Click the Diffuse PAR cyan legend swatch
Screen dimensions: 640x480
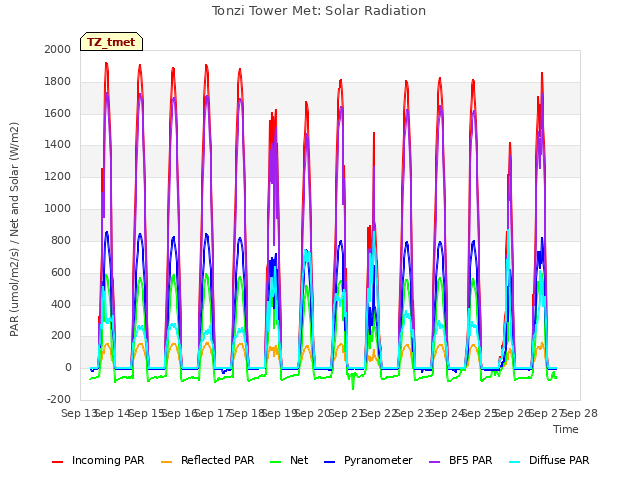click(x=515, y=462)
